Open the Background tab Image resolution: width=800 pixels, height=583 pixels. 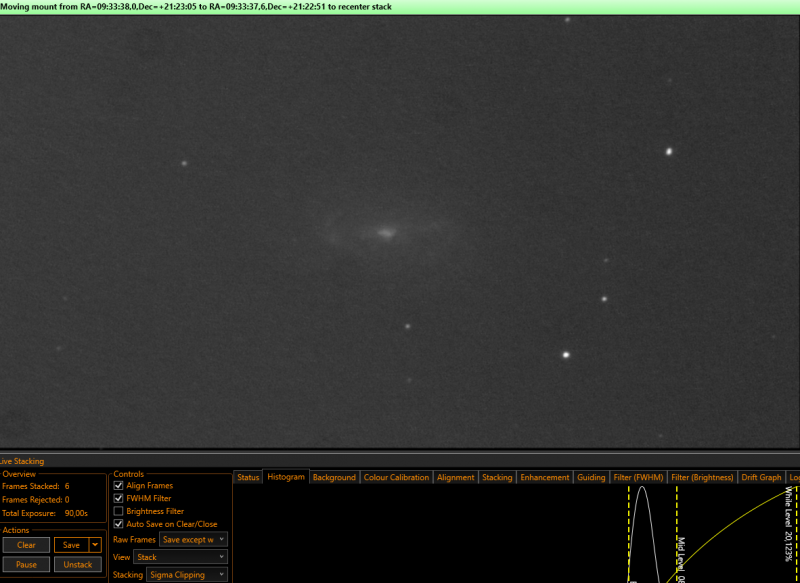(334, 477)
